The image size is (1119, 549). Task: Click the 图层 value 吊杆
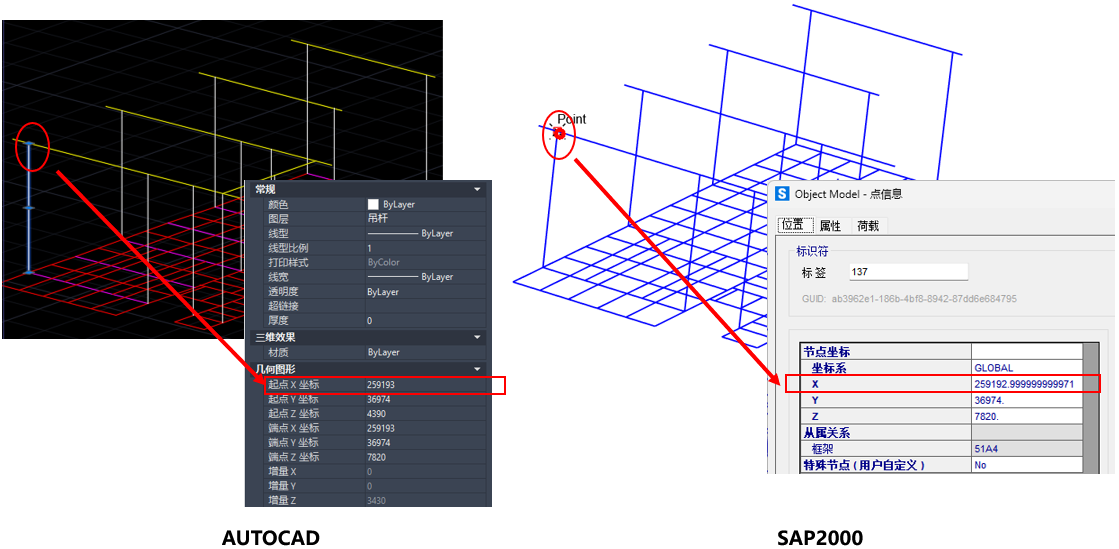pyautogui.click(x=378, y=218)
